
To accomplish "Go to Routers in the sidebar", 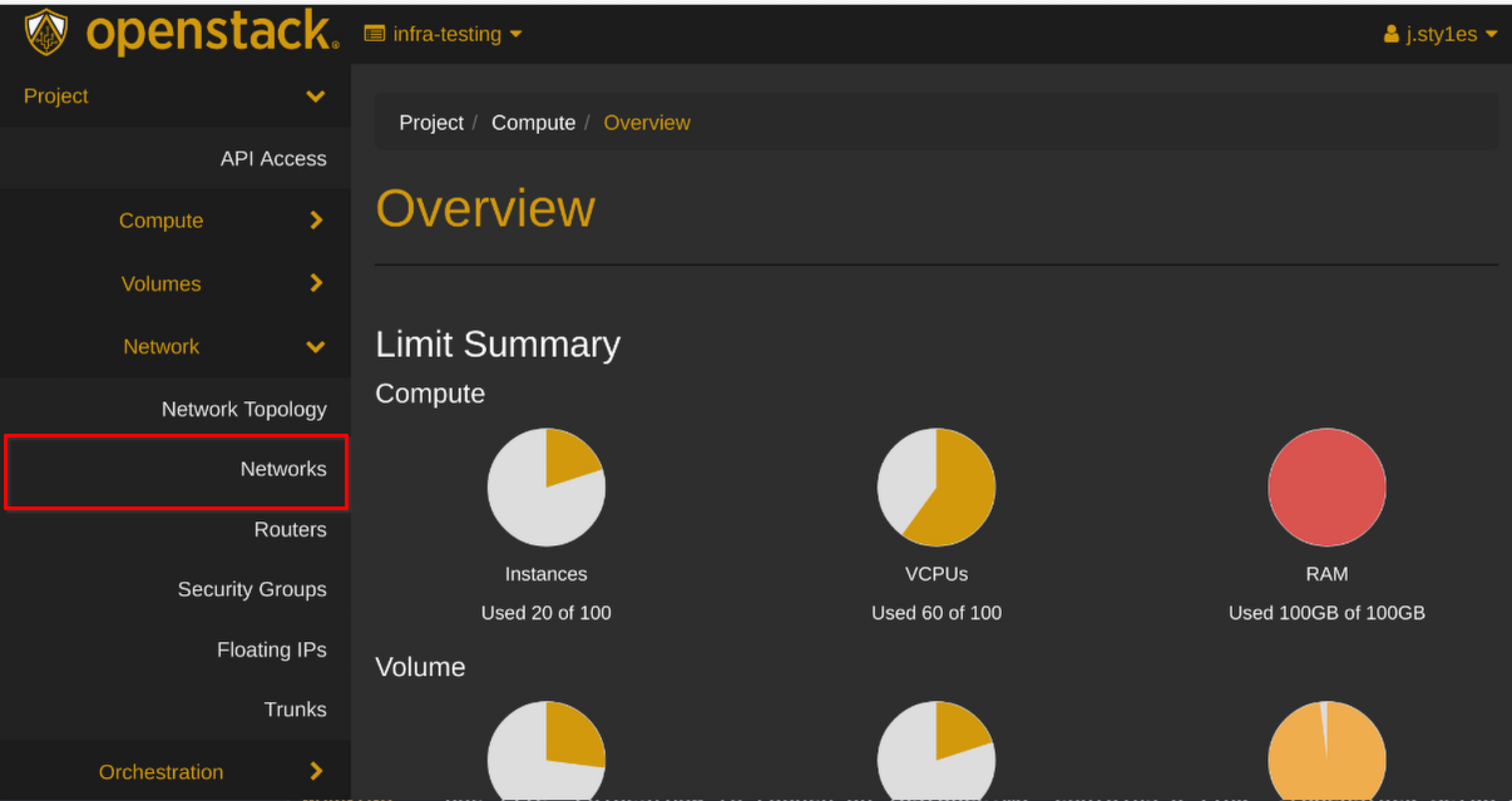I will [290, 530].
